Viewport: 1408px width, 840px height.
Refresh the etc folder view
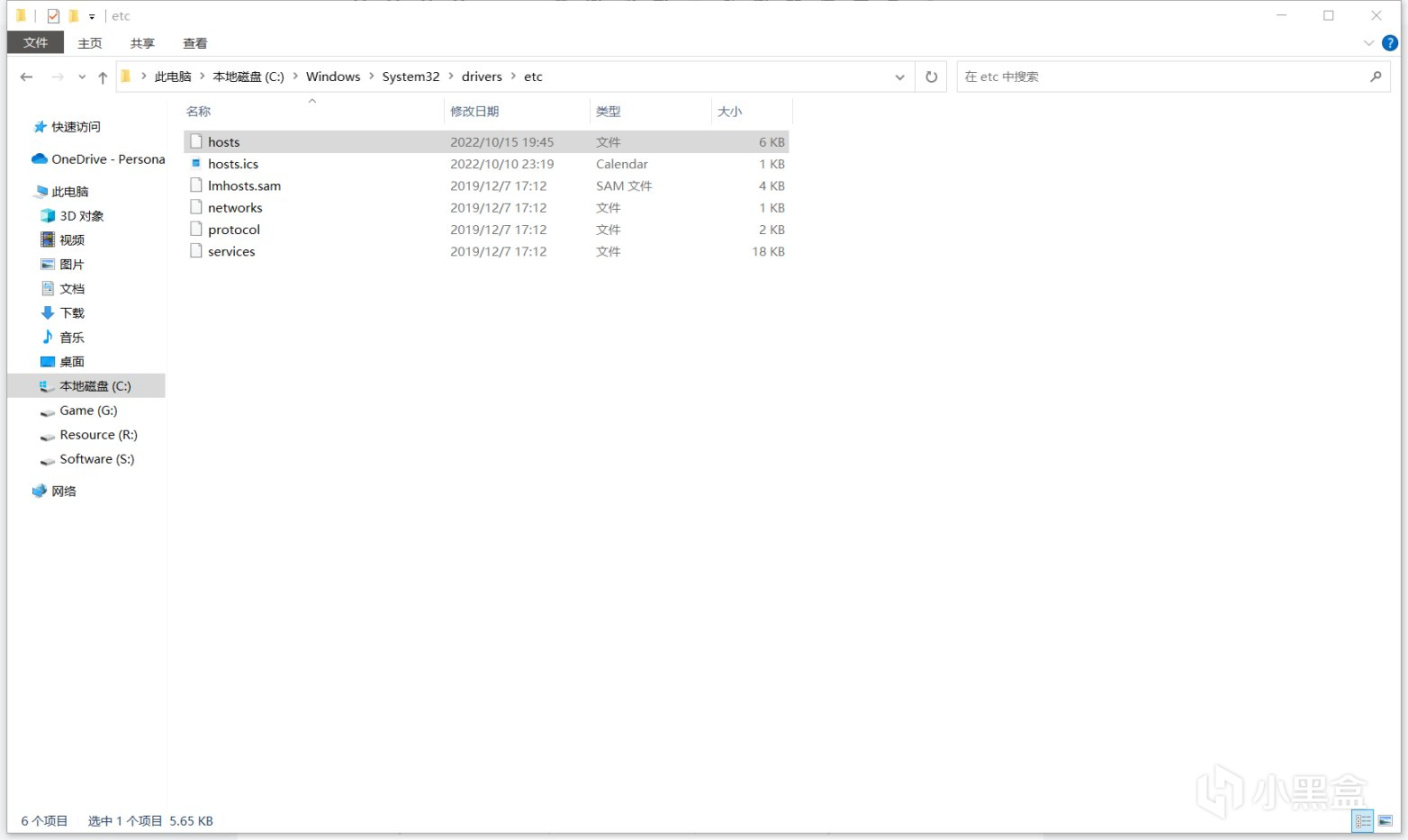pos(931,77)
